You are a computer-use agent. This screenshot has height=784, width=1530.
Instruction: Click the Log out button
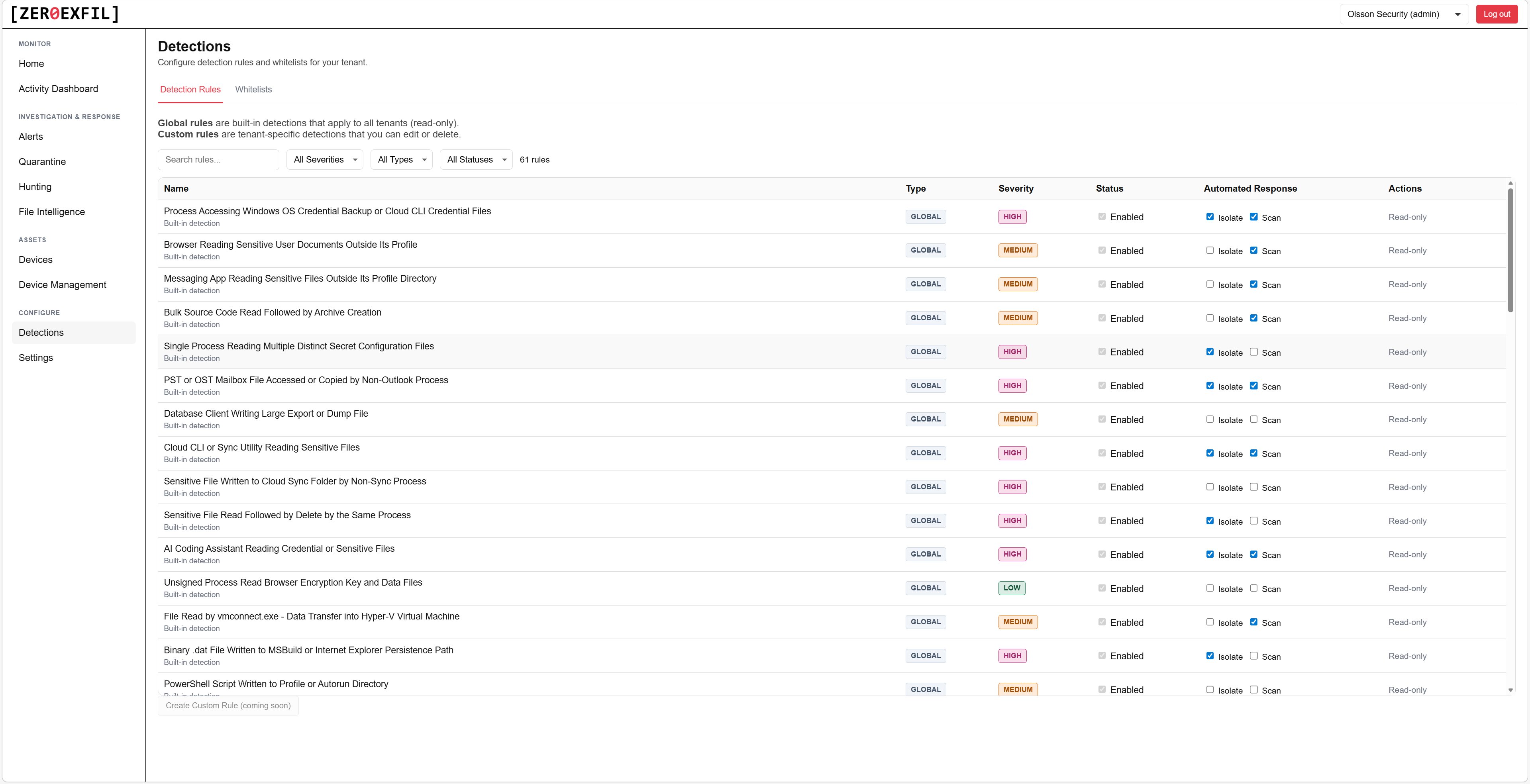point(1496,14)
